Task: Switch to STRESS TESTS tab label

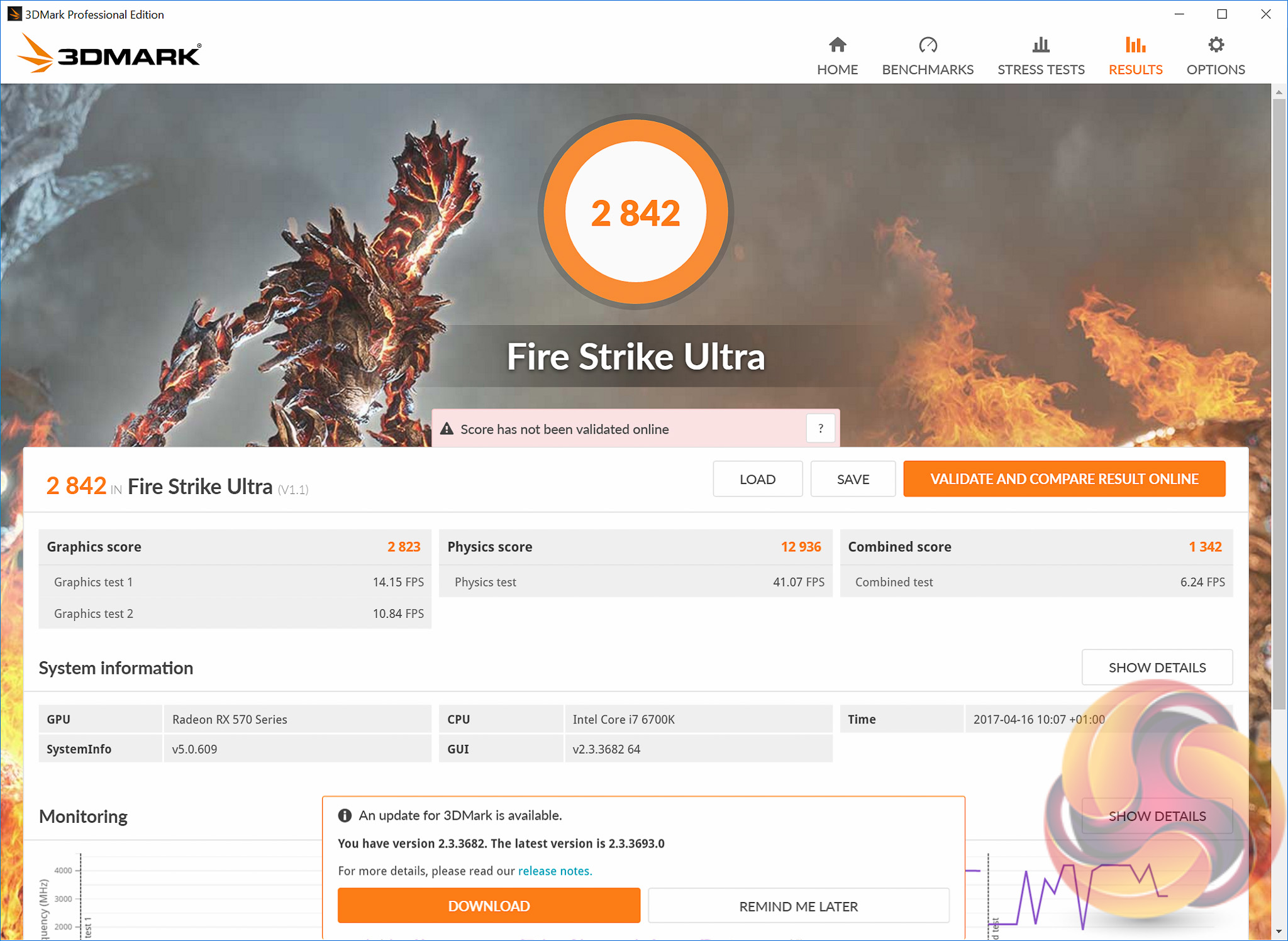Action: (x=1041, y=70)
